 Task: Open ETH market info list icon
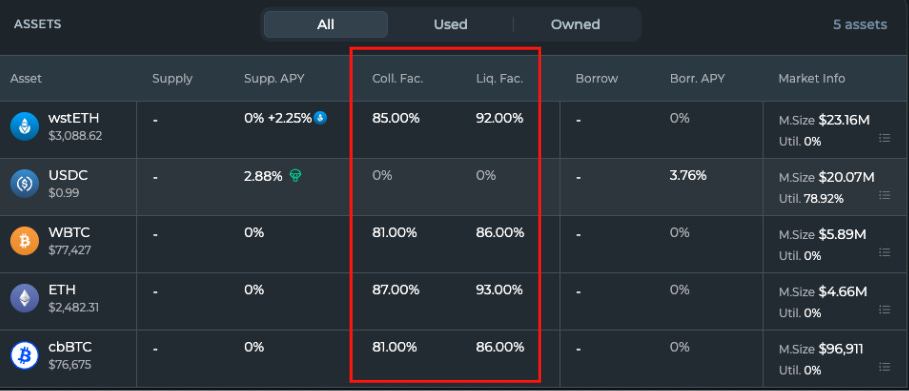884,310
